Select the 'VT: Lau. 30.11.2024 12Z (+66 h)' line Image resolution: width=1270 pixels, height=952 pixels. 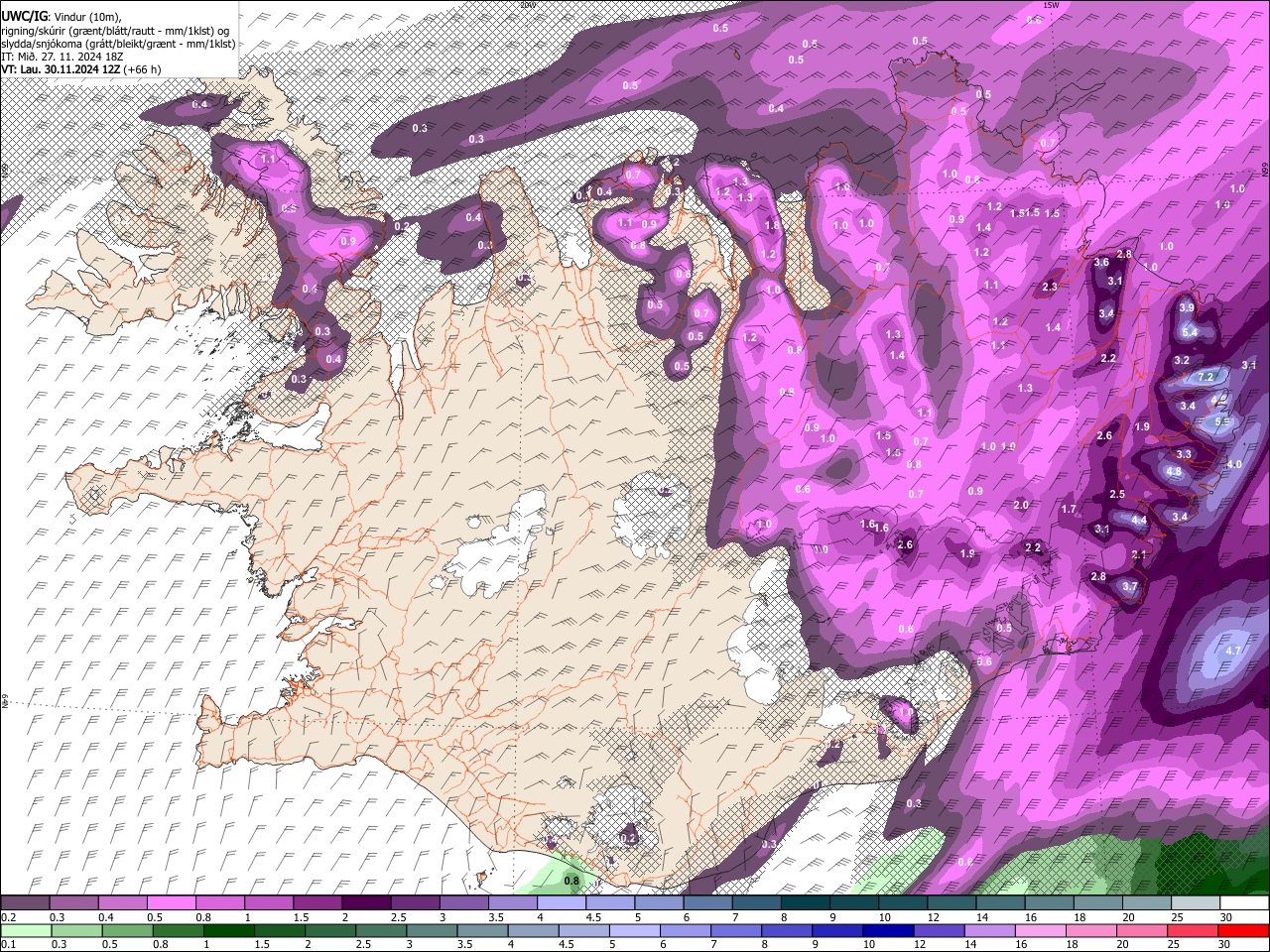(81, 69)
